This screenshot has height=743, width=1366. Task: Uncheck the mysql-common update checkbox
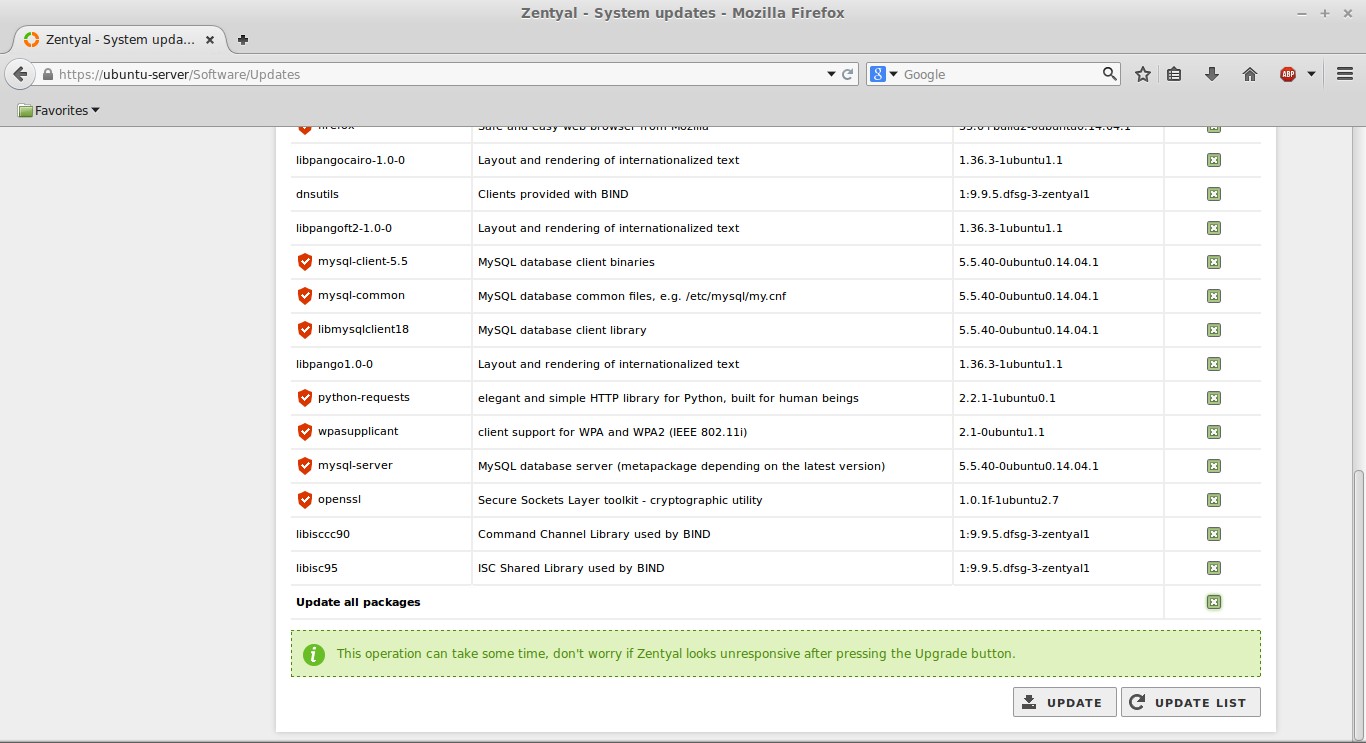pyautogui.click(x=1213, y=296)
